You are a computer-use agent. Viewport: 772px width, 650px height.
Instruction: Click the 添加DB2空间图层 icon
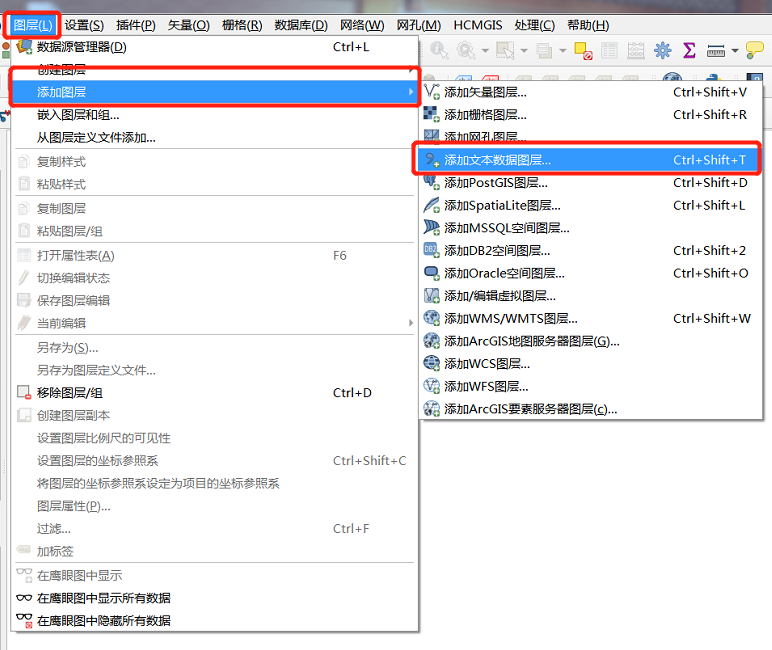(431, 250)
